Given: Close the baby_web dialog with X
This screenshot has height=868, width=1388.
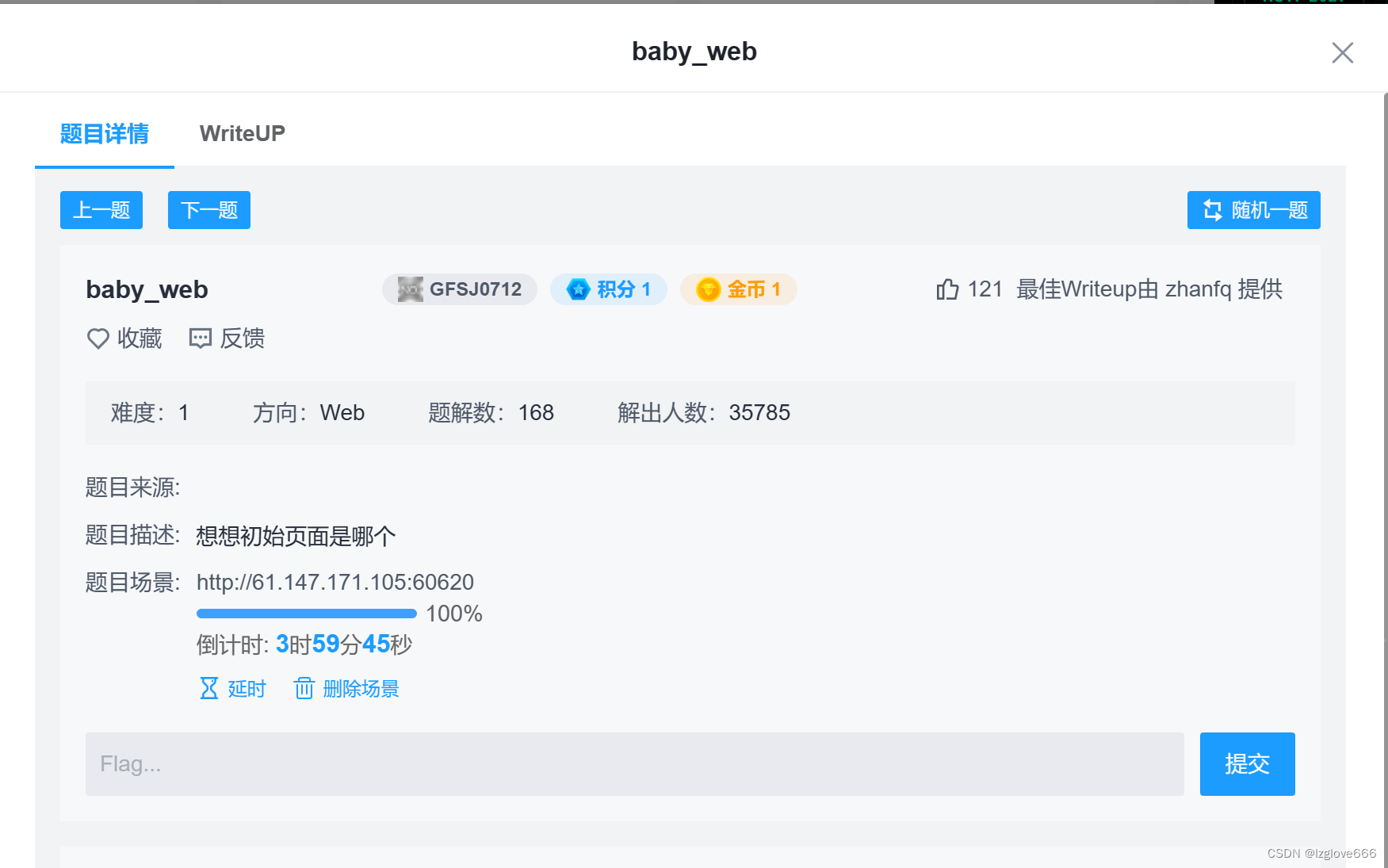Looking at the screenshot, I should pos(1342,52).
